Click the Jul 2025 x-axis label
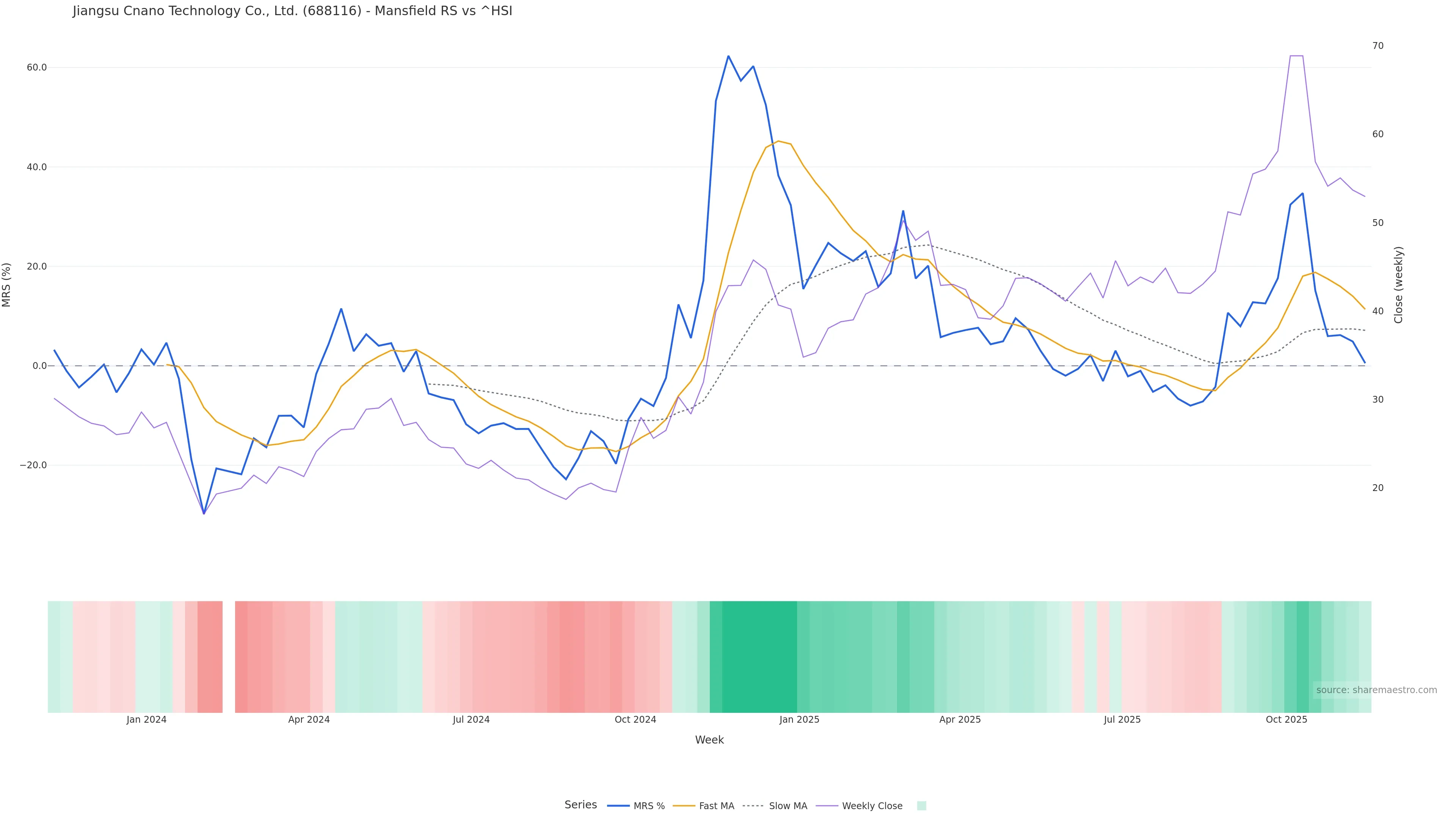 [1122, 720]
